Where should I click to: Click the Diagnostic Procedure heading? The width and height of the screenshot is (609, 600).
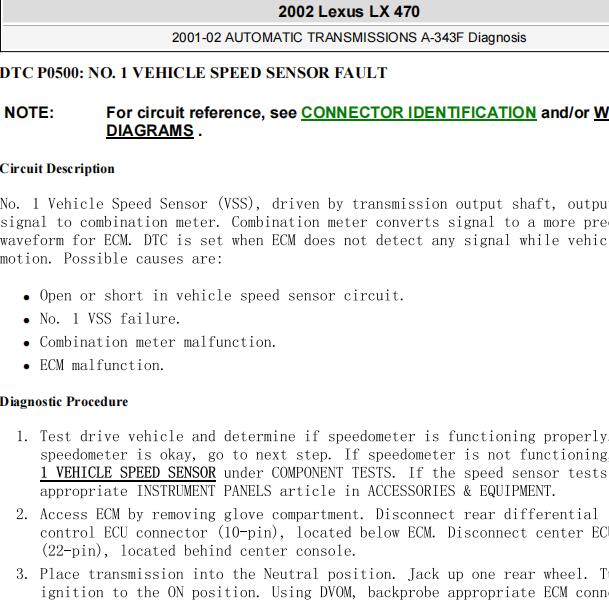pos(64,402)
